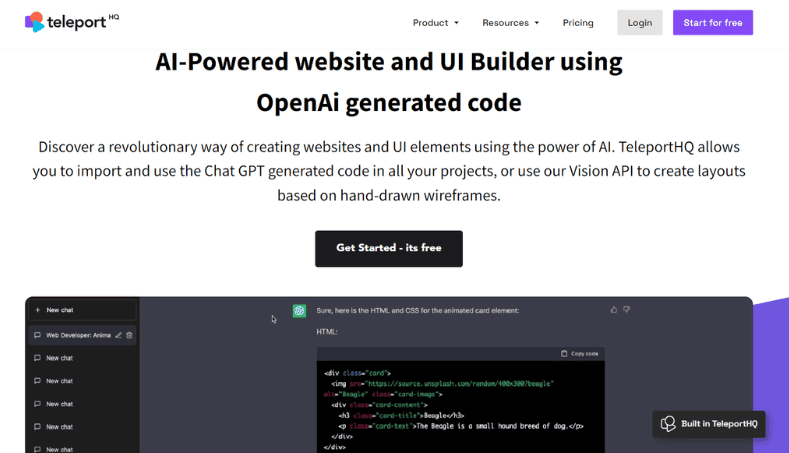The image size is (789, 453).
Task: Click the pencil edit icon on Web Developer chat
Action: (118, 335)
